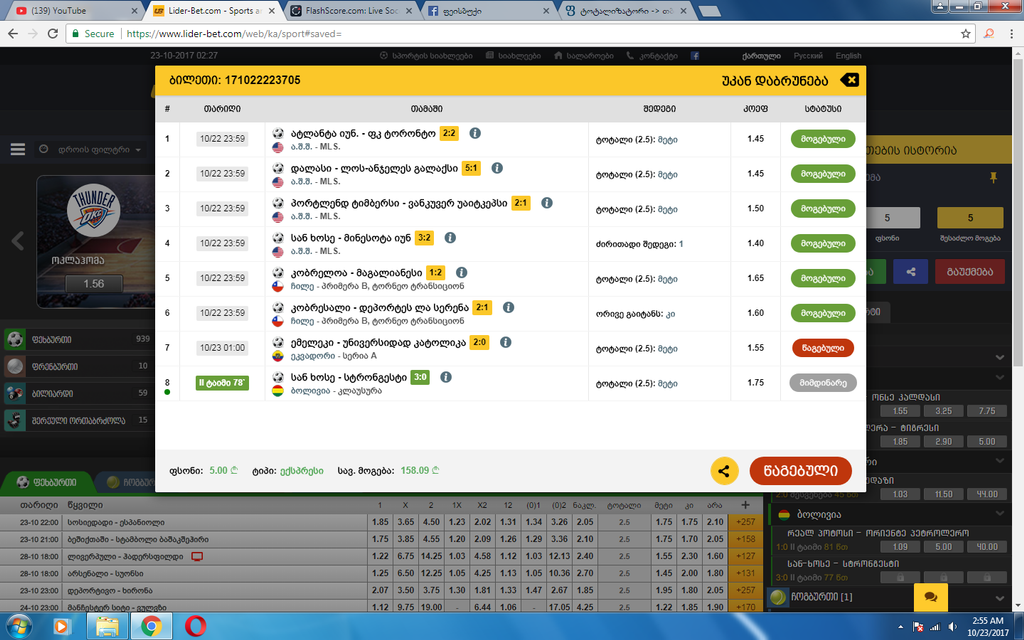Click the red გაუქმება button
Viewport: 1024px width, 640px height.
coord(970,272)
